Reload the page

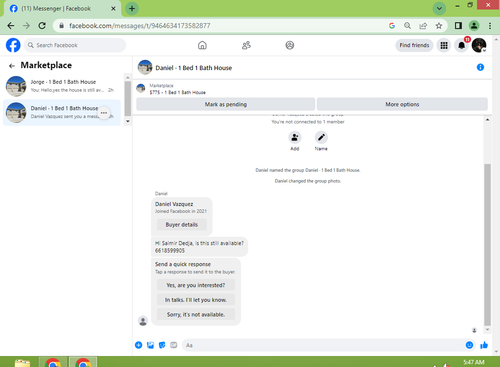coord(42,26)
